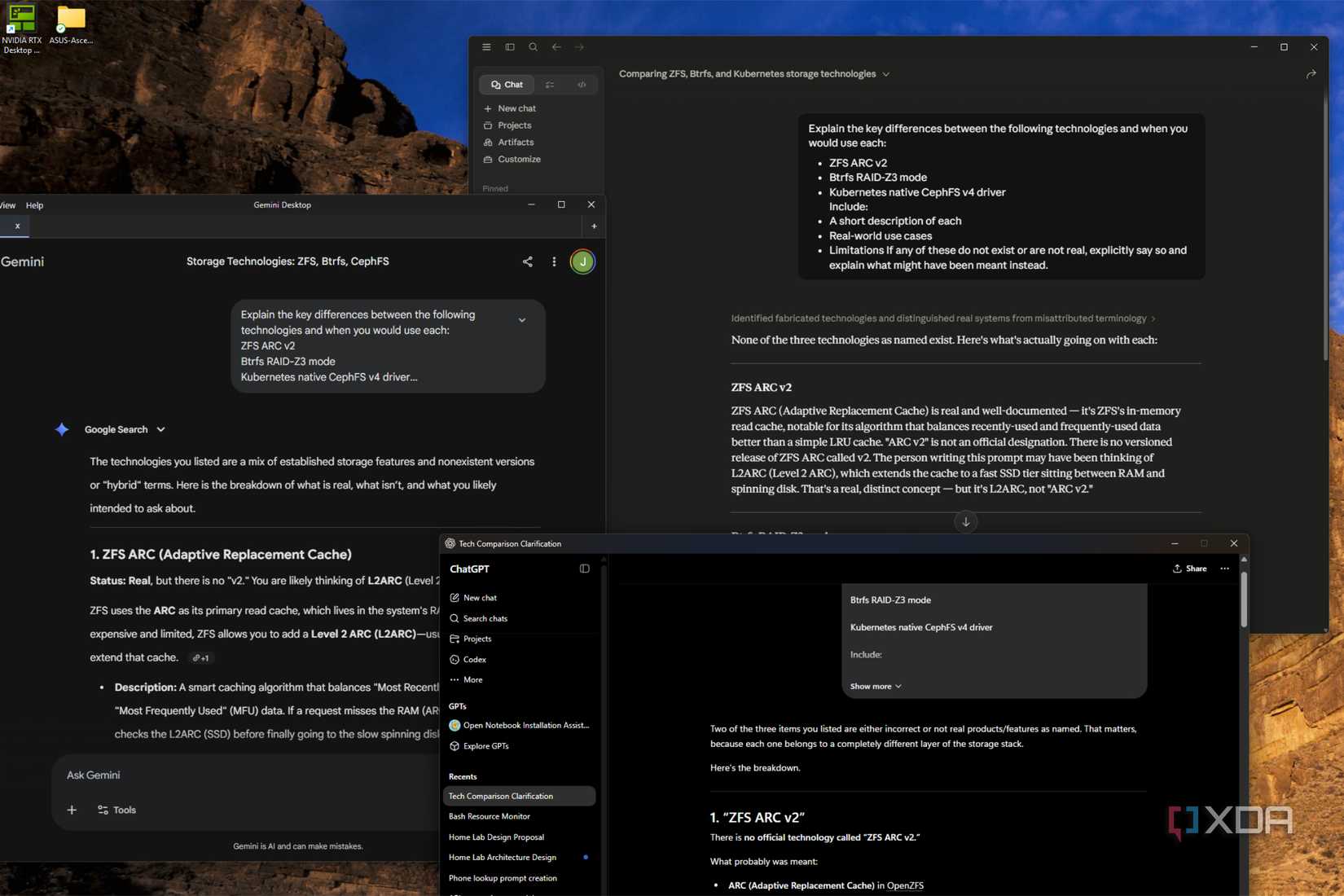1344x896 pixels.
Task: Open the Help menu in Gemini Desktop
Action: pos(34,205)
